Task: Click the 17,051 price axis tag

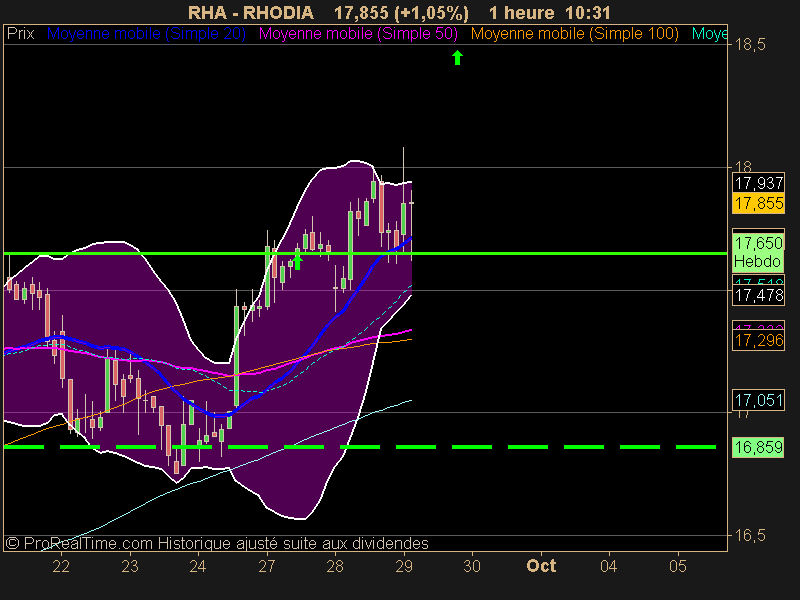Action: pos(759,400)
